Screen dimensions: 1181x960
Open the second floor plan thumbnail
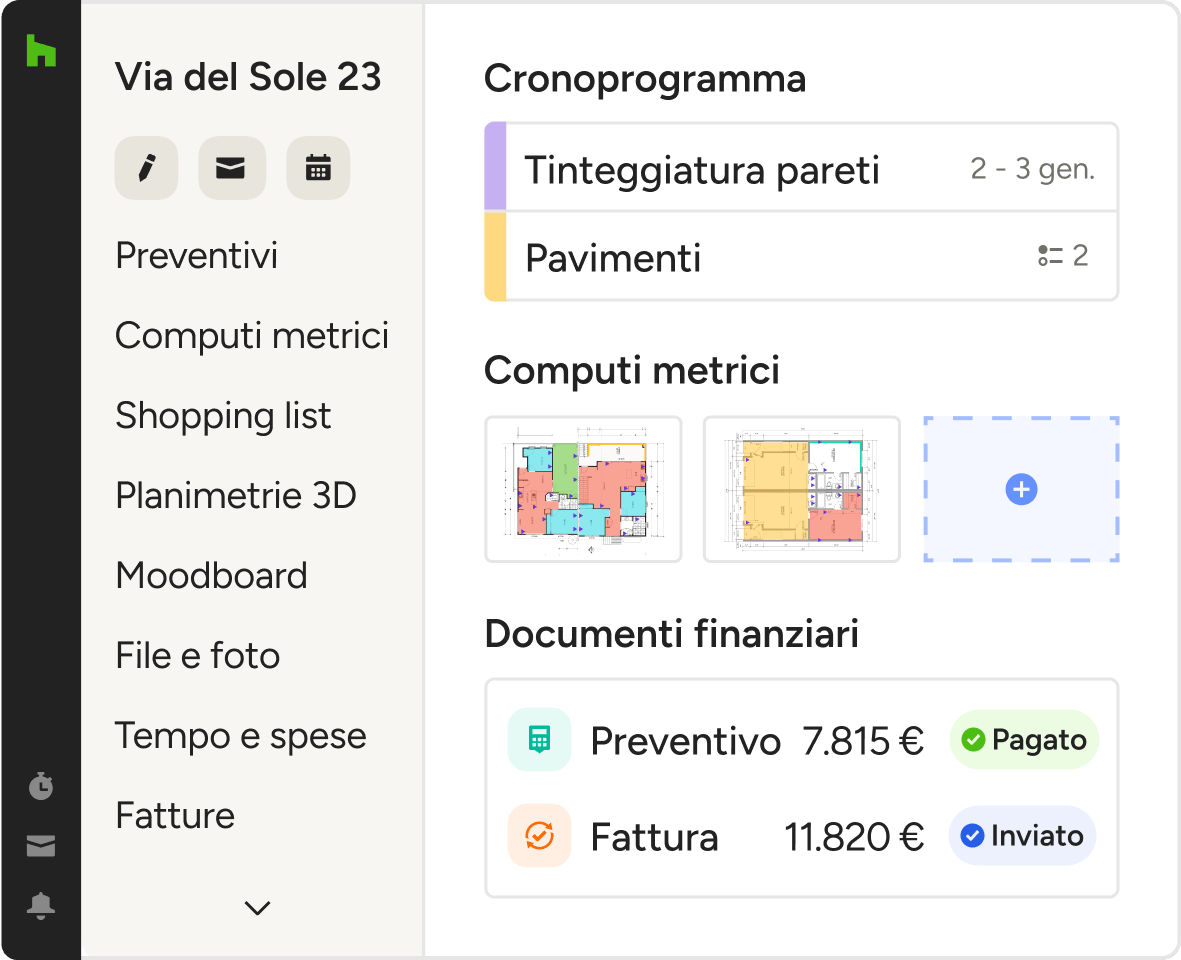(802, 490)
